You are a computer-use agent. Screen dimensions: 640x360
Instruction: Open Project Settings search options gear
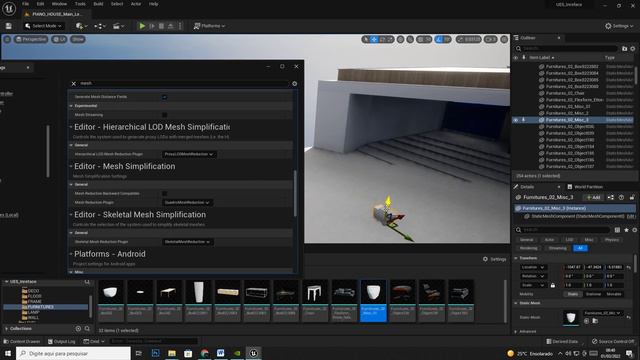point(295,83)
